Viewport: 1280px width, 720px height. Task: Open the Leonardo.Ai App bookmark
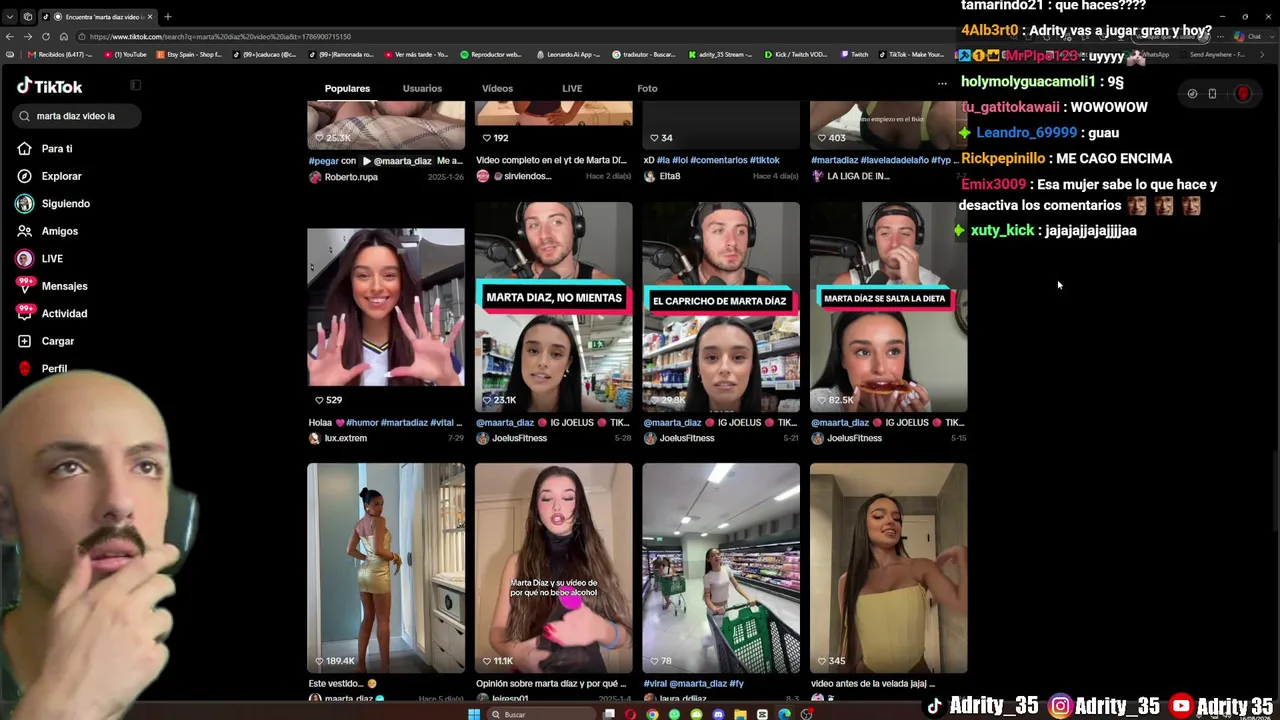pos(568,55)
